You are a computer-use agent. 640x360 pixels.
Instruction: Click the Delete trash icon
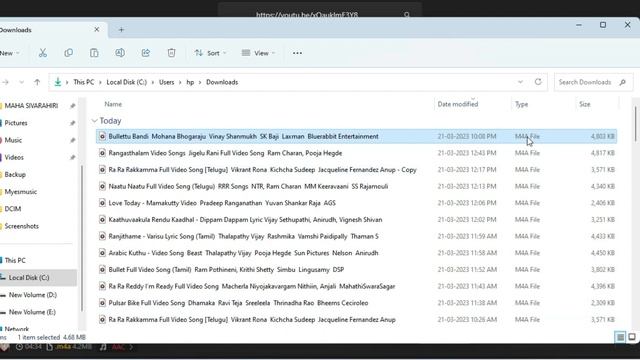[x=171, y=53]
